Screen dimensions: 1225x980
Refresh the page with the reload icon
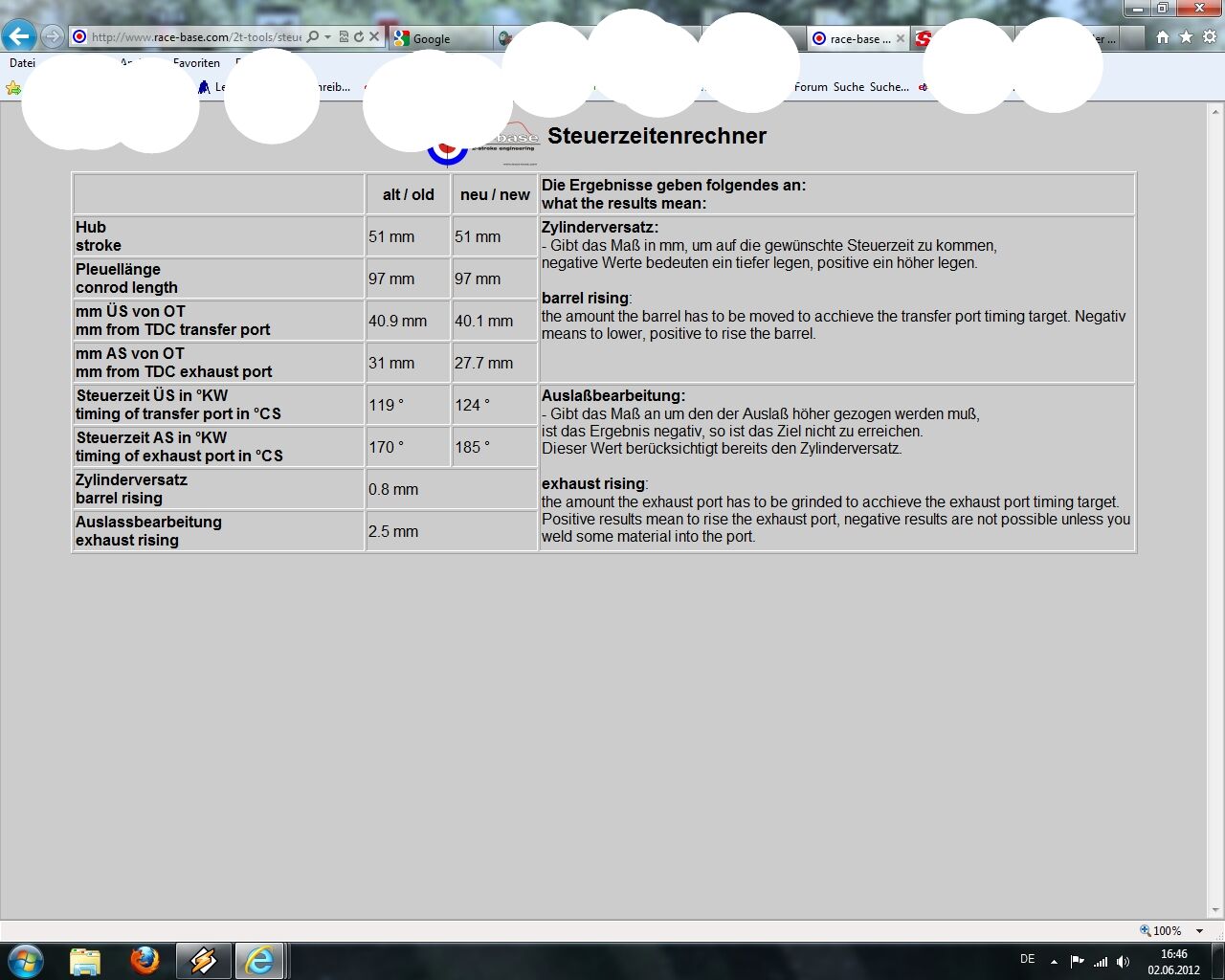(x=359, y=37)
